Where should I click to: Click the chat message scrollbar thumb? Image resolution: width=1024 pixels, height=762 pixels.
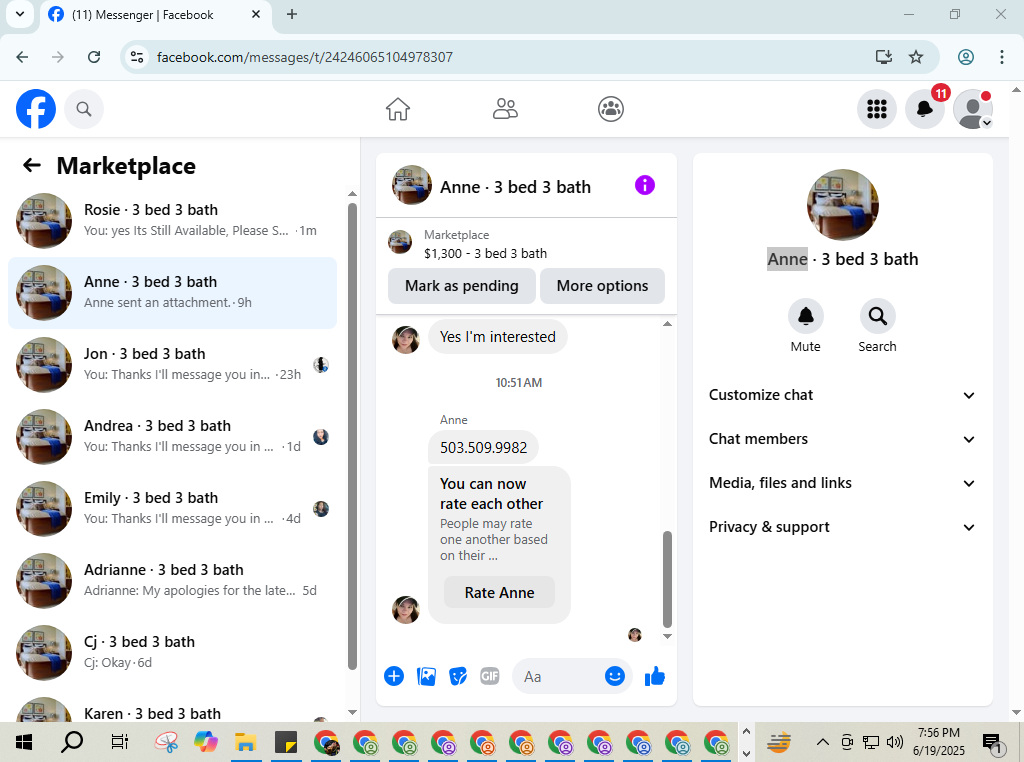[667, 579]
